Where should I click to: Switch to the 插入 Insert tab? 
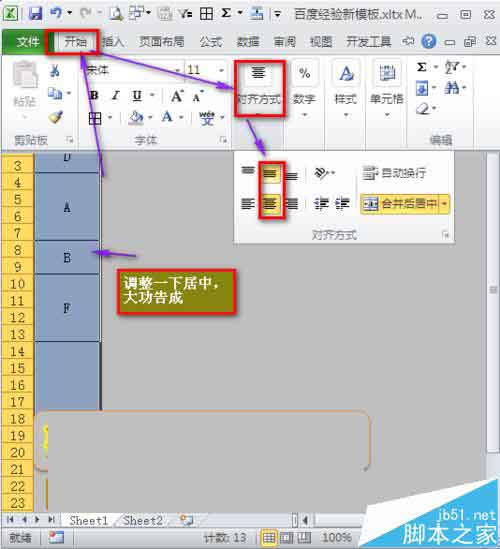point(113,42)
